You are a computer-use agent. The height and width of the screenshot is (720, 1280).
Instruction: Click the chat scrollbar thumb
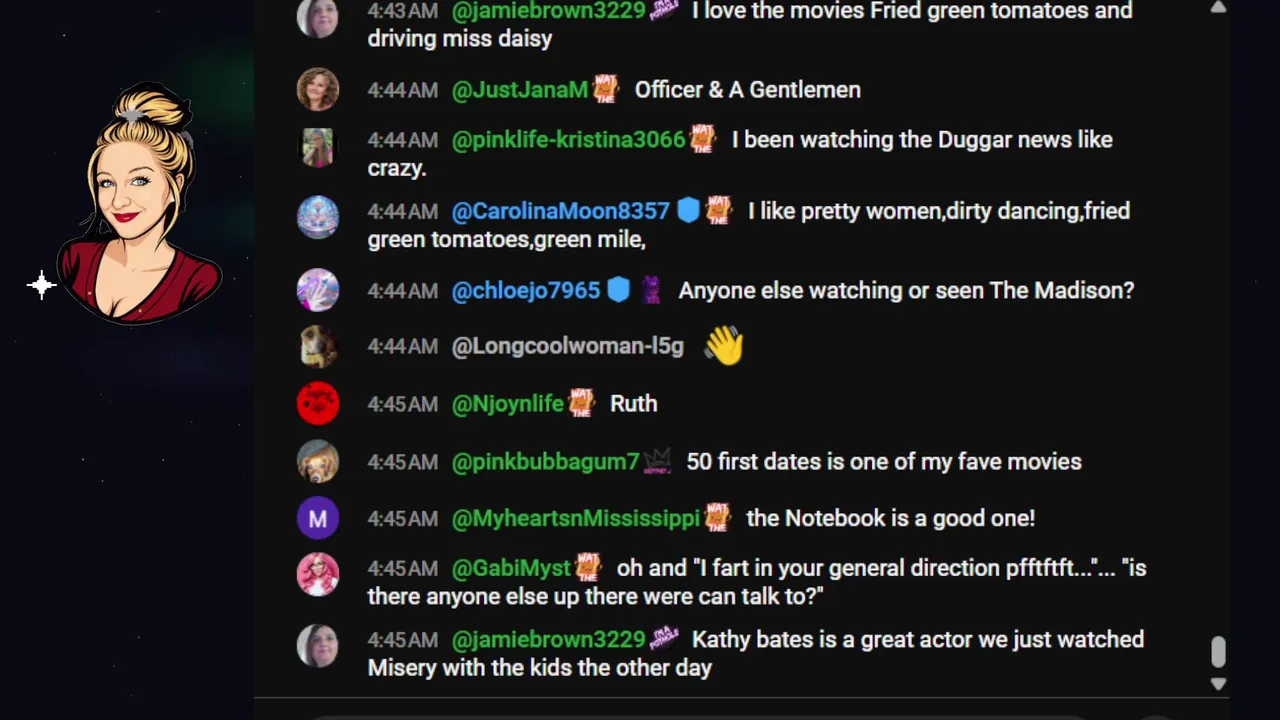click(x=1218, y=652)
